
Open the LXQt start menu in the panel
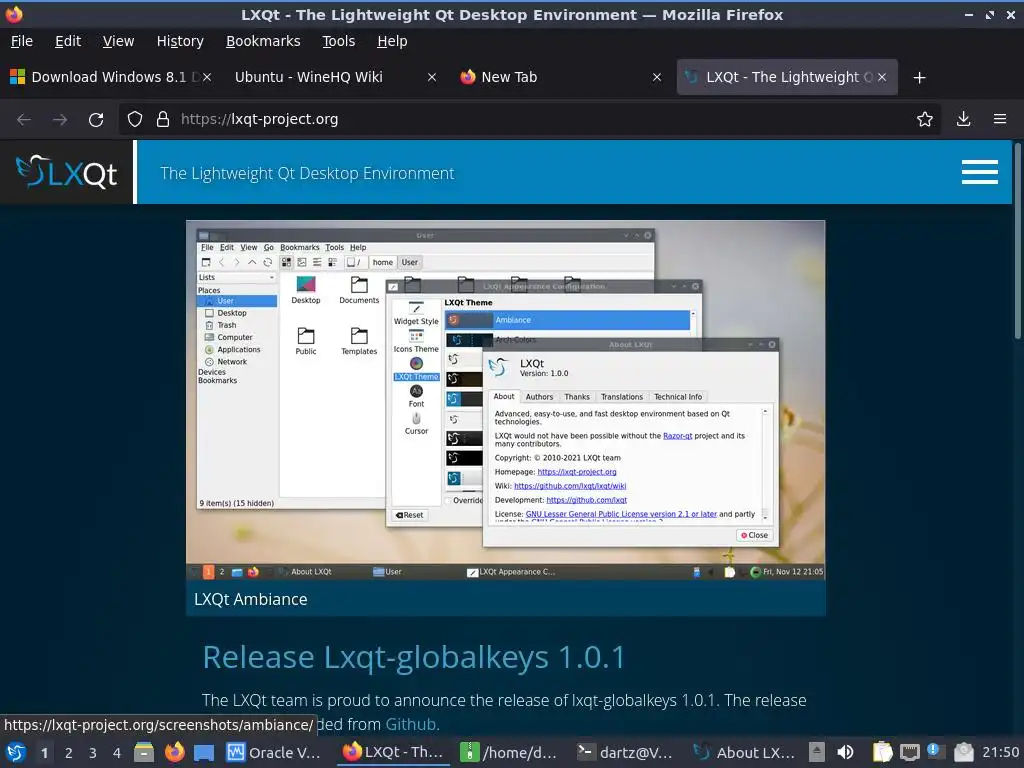(16, 753)
